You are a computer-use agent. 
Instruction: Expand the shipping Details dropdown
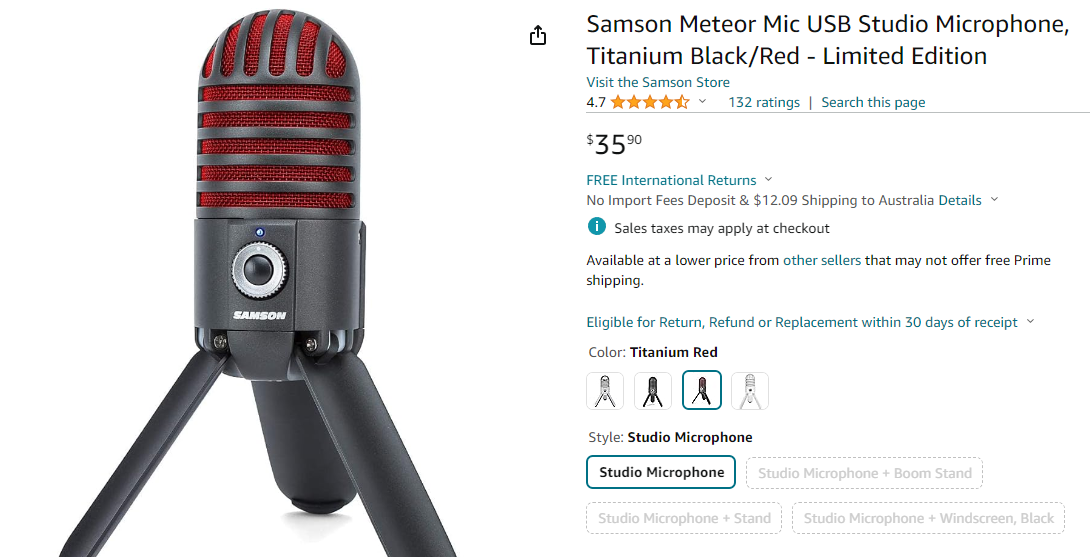point(994,200)
